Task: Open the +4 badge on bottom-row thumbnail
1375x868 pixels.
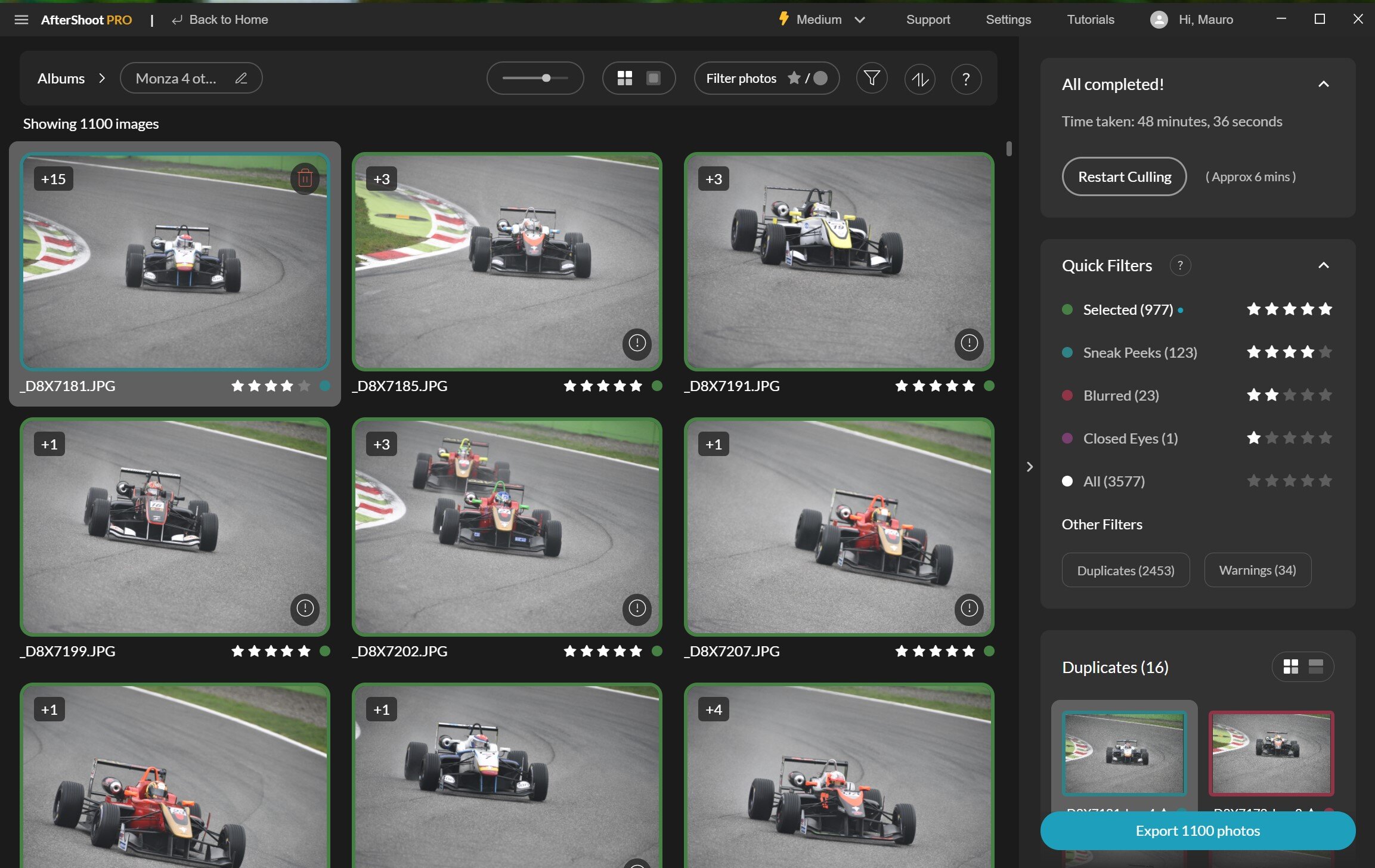Action: click(x=714, y=709)
